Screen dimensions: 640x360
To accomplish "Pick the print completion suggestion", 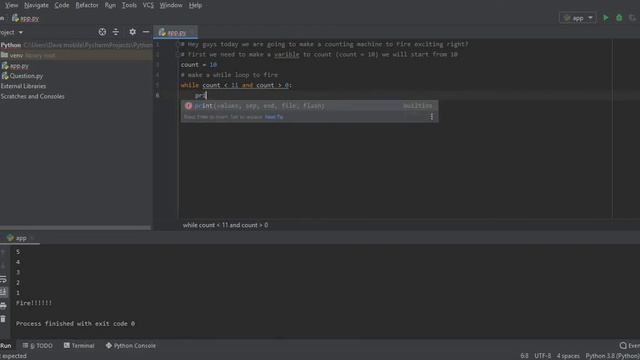I will pos(309,106).
